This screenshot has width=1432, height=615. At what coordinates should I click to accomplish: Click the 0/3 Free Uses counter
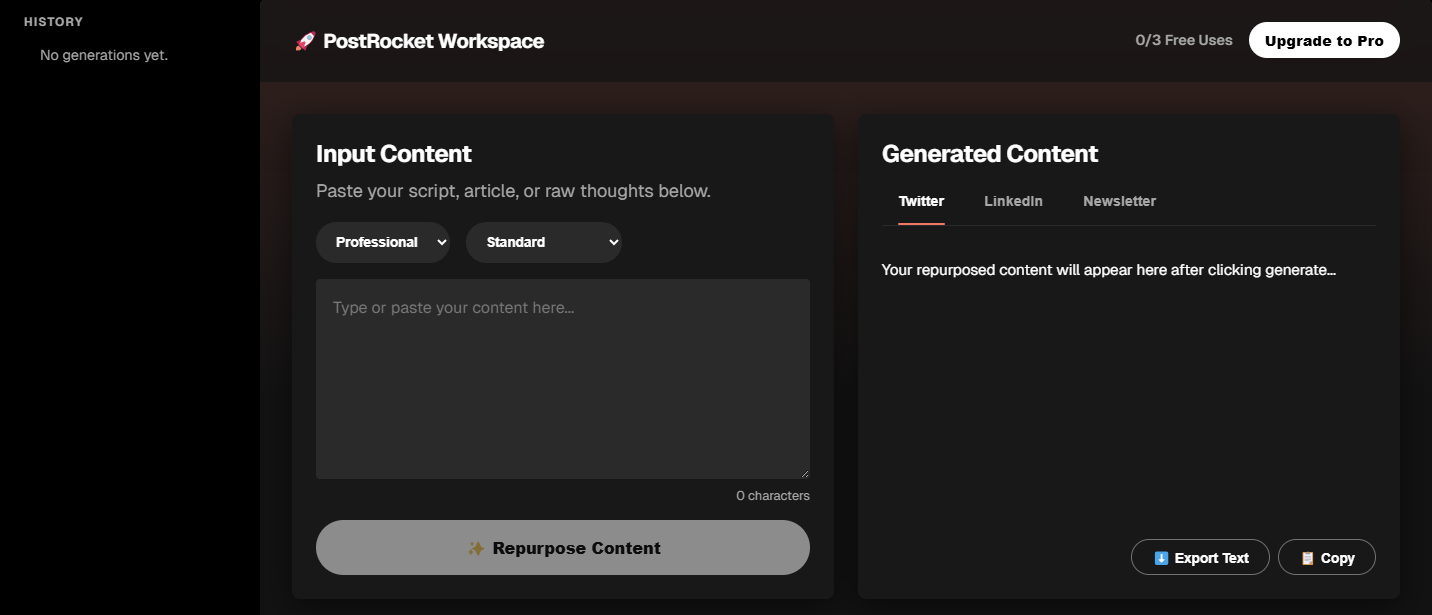pos(1184,41)
